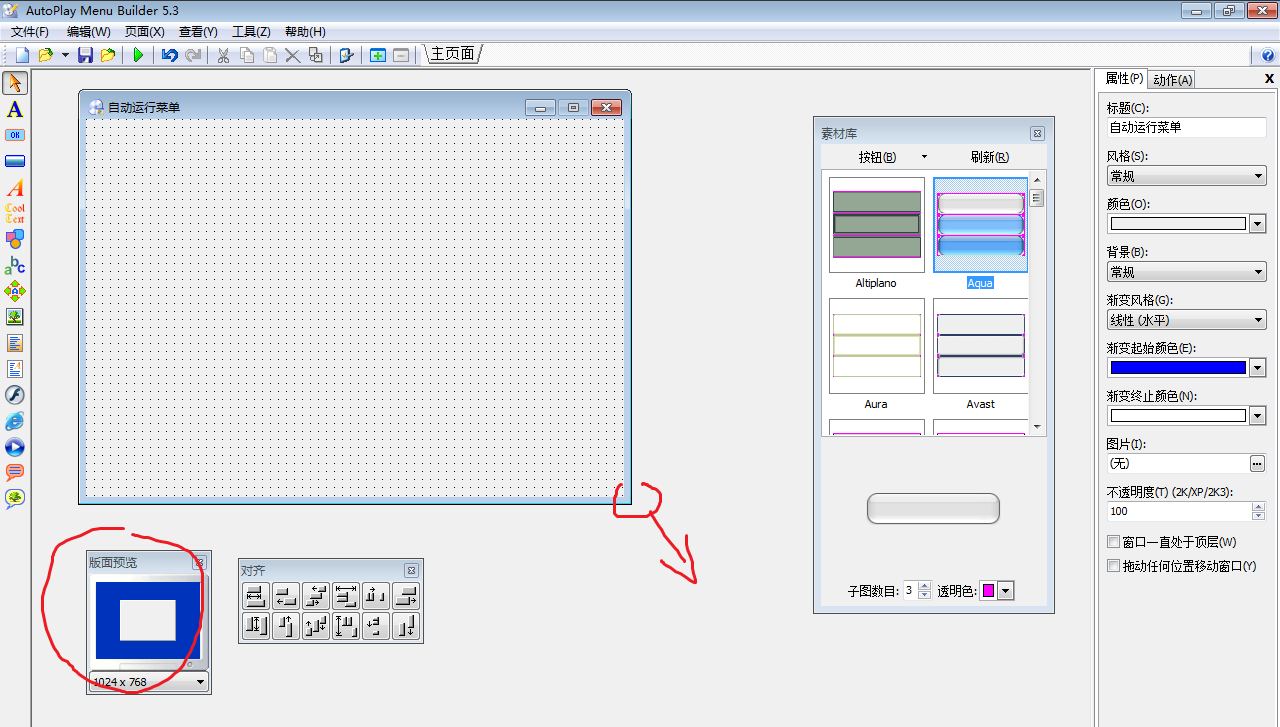Open the 渐变起始颜色 dropdown arrow
1280x727 pixels.
(x=1258, y=368)
